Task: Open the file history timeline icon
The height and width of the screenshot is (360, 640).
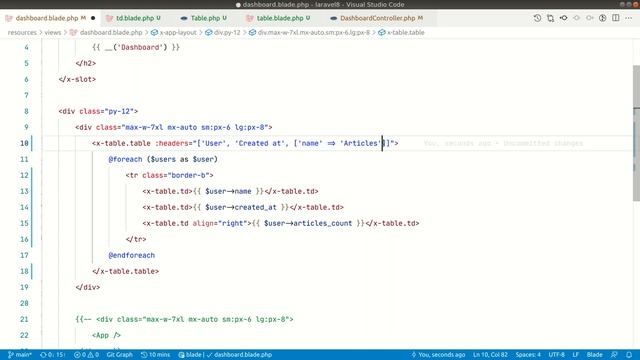Action: [537, 18]
